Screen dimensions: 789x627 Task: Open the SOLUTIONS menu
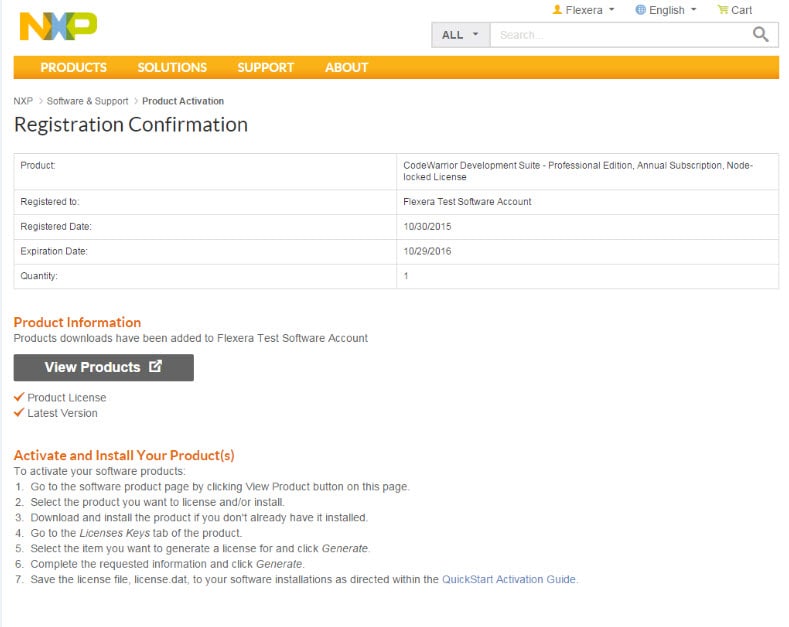click(172, 68)
